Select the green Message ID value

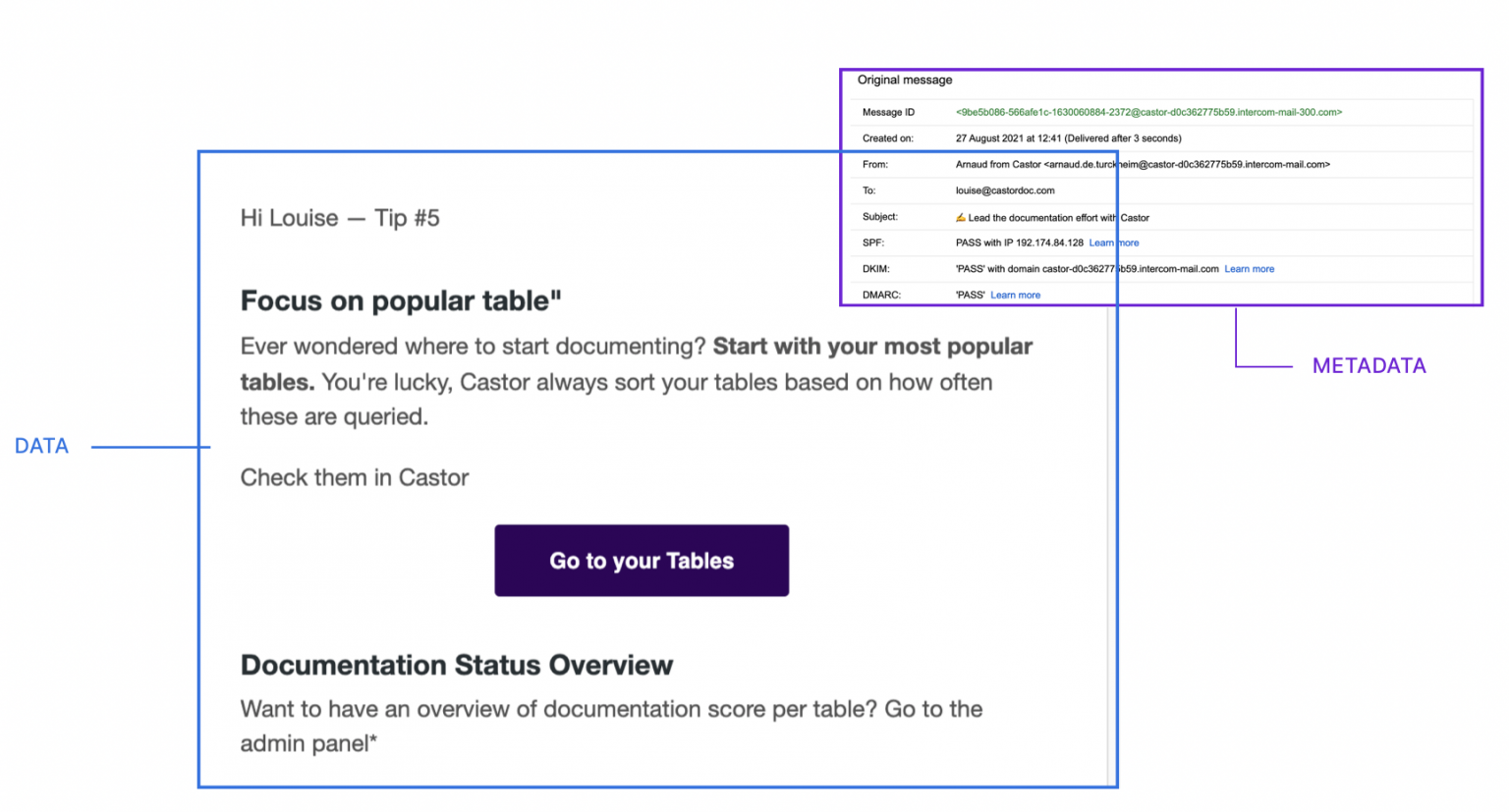[1147, 112]
